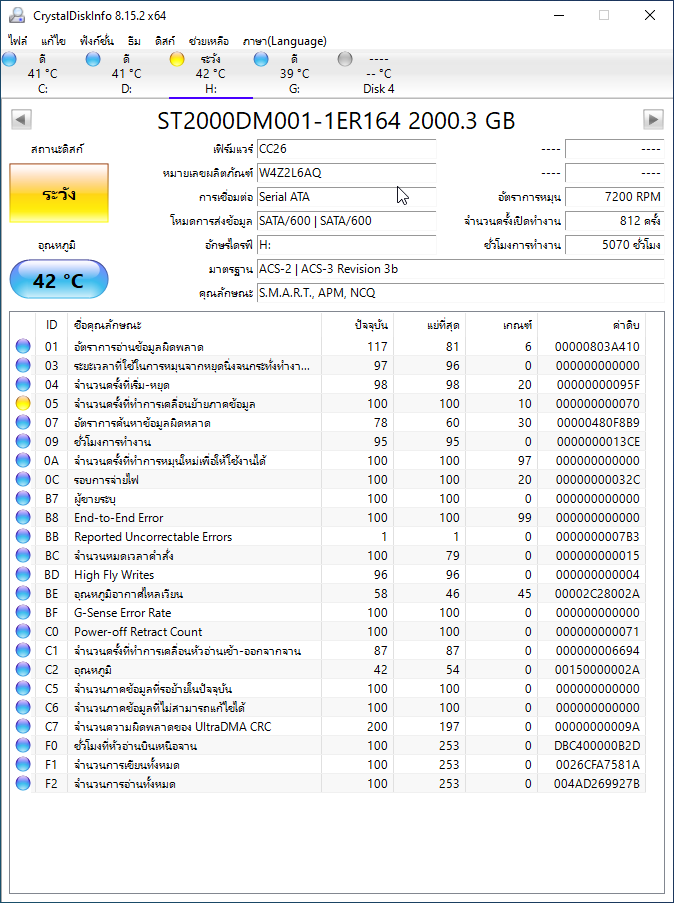674x903 pixels.
Task: Click raw value 000000000070
Action: click(597, 404)
